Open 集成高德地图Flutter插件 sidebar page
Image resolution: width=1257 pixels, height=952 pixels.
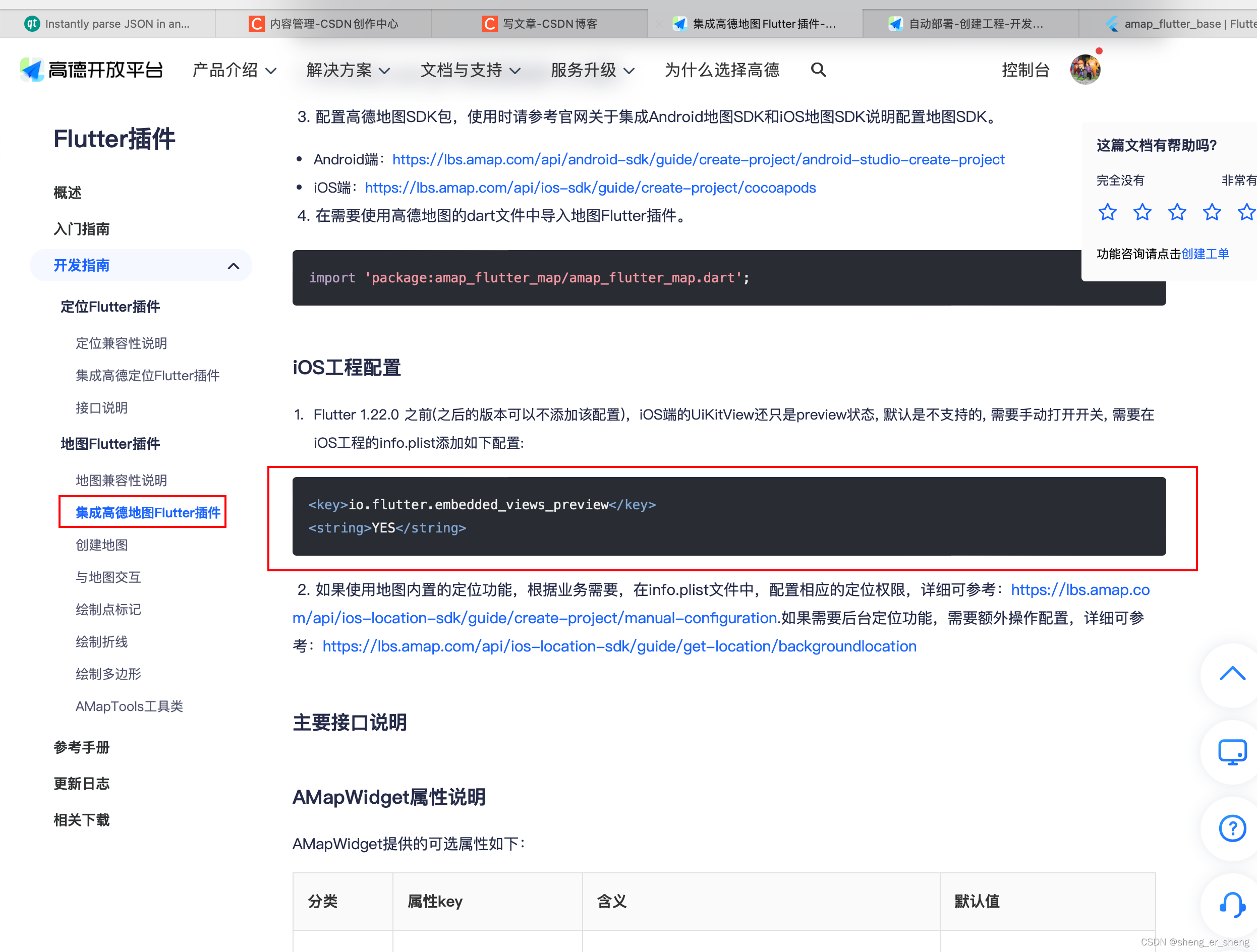pyautogui.click(x=148, y=512)
